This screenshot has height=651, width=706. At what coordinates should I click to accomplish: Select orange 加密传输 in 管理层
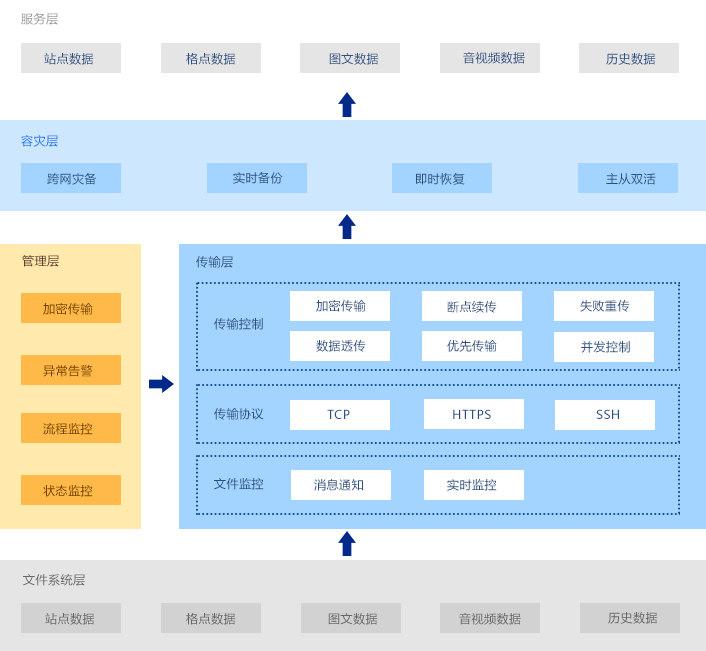pos(71,308)
